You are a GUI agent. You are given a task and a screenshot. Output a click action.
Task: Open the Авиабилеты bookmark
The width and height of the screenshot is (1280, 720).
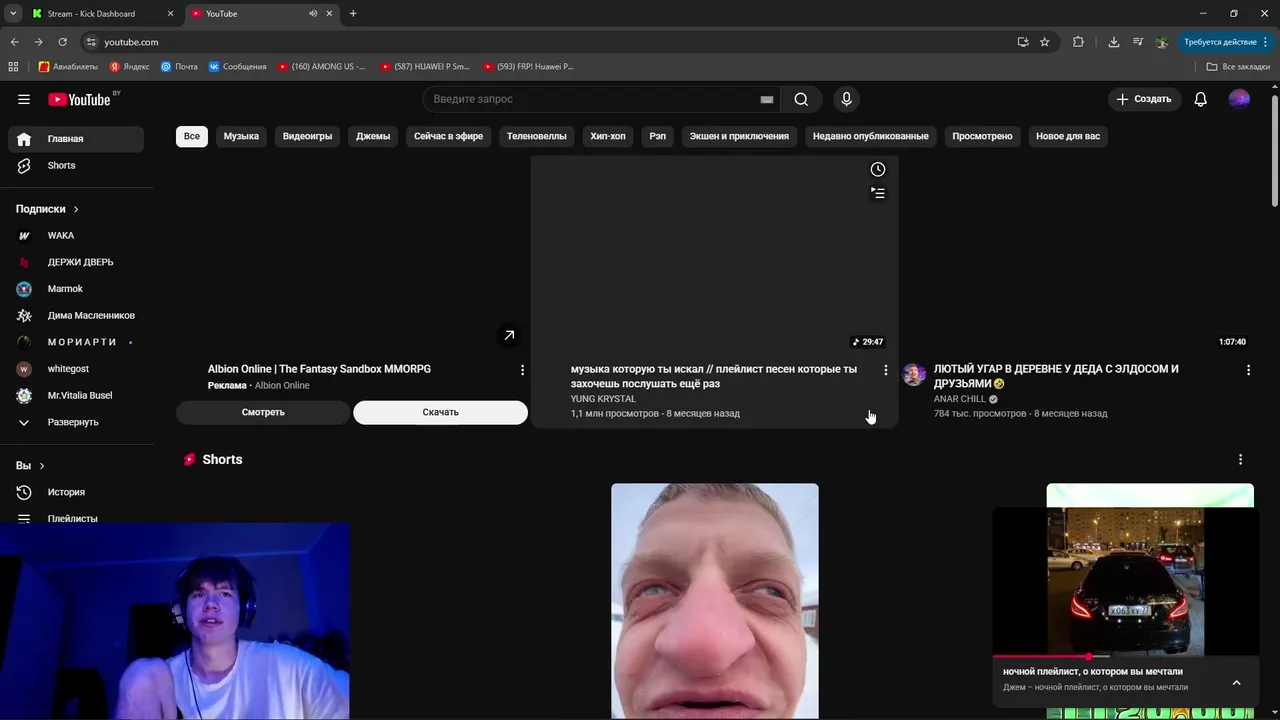[68, 67]
